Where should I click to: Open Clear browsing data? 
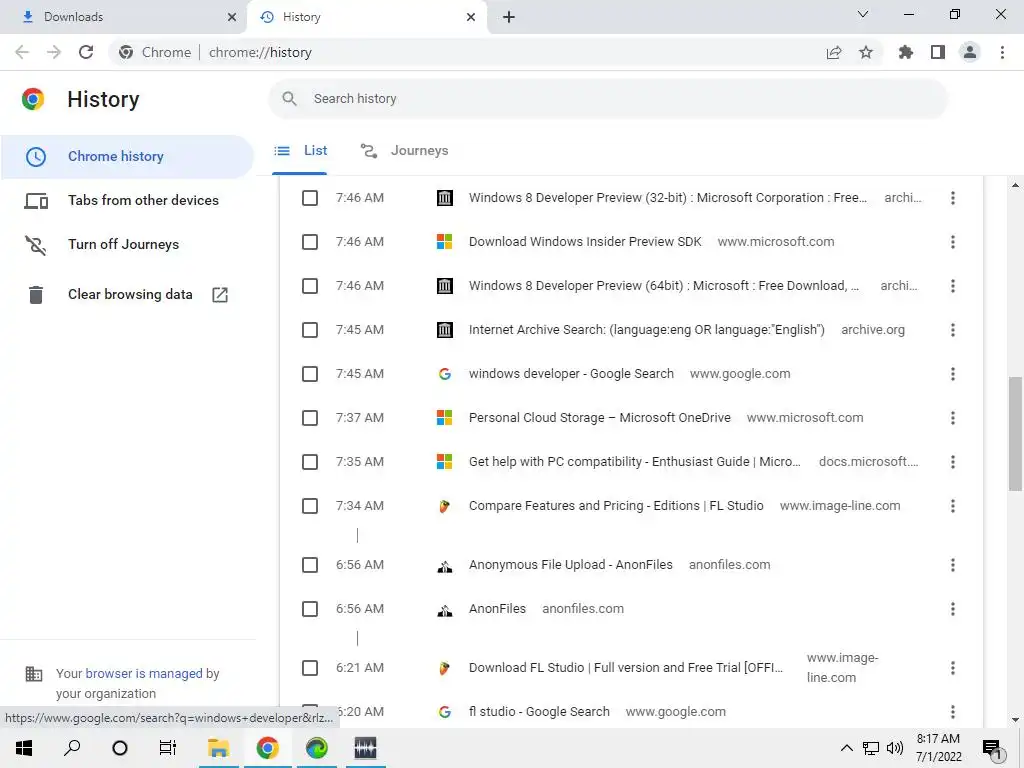[127, 295]
